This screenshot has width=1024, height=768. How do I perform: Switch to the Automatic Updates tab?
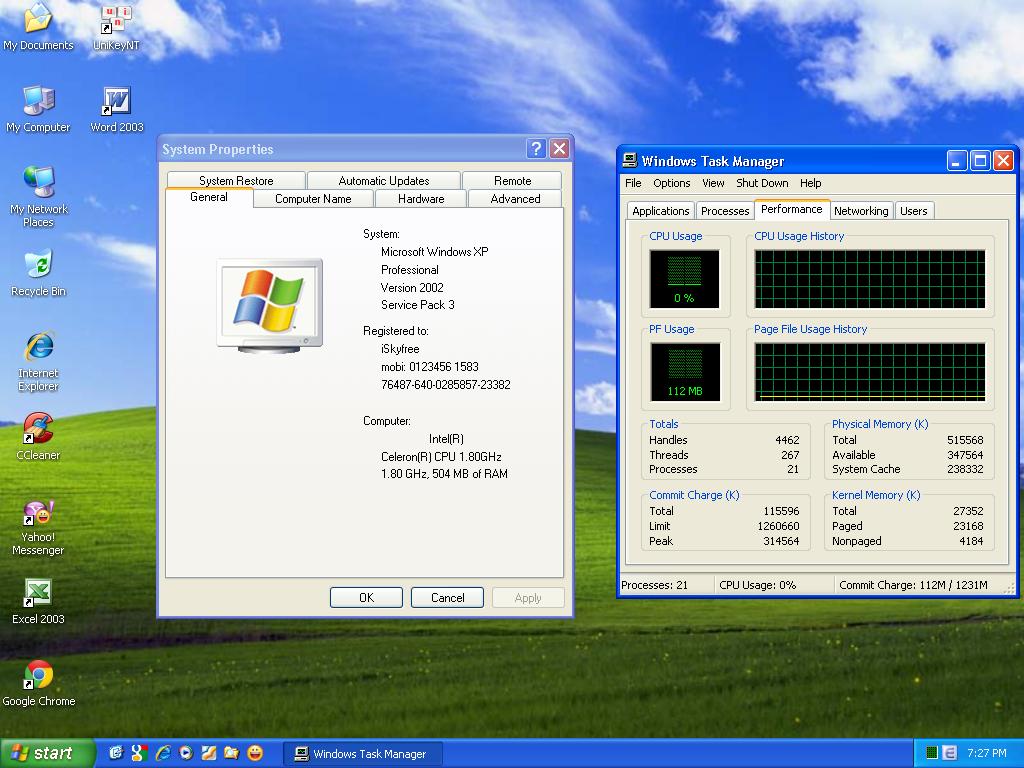(384, 180)
